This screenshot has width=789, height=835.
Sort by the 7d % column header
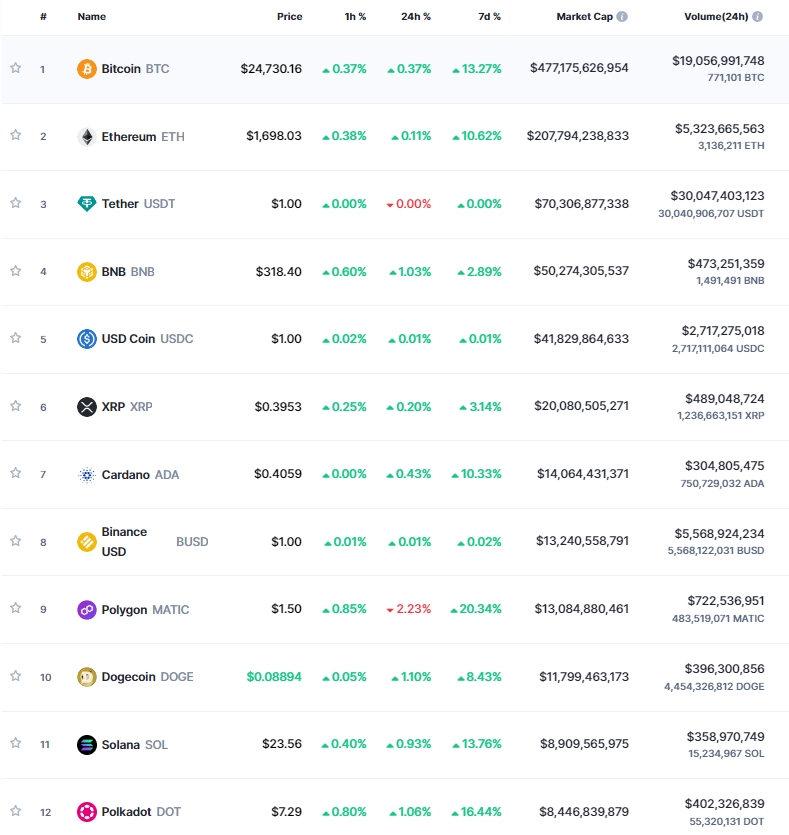489,17
